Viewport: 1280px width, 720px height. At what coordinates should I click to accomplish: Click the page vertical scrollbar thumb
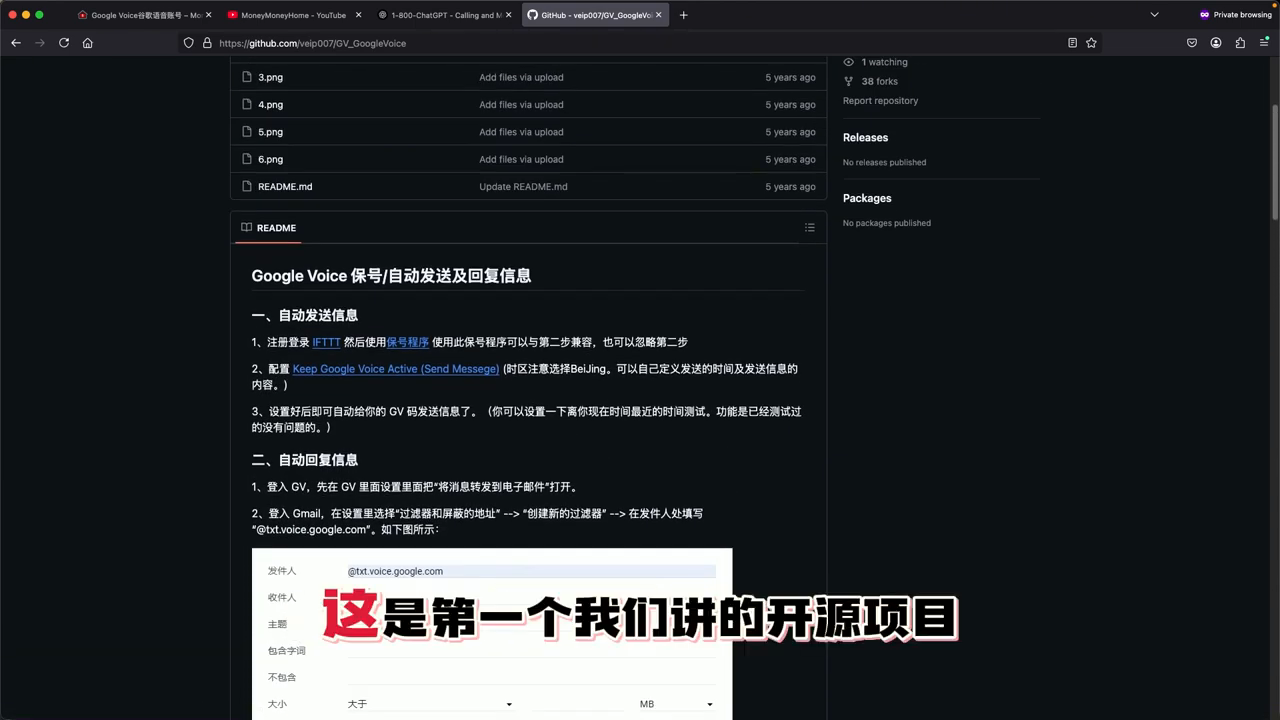click(x=1275, y=162)
